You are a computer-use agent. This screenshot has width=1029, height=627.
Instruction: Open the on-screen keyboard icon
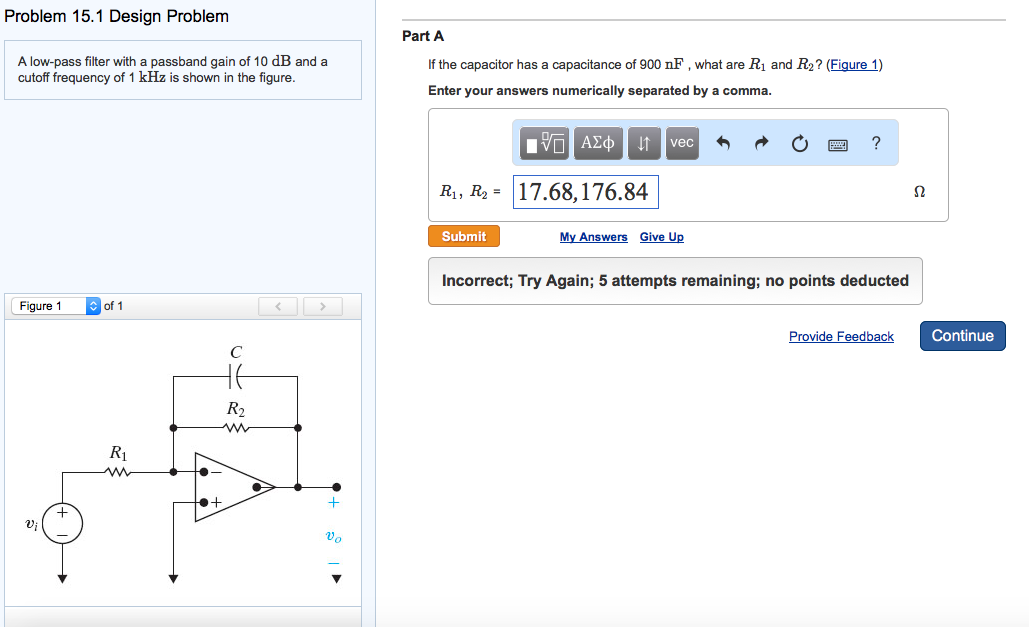pos(838,143)
